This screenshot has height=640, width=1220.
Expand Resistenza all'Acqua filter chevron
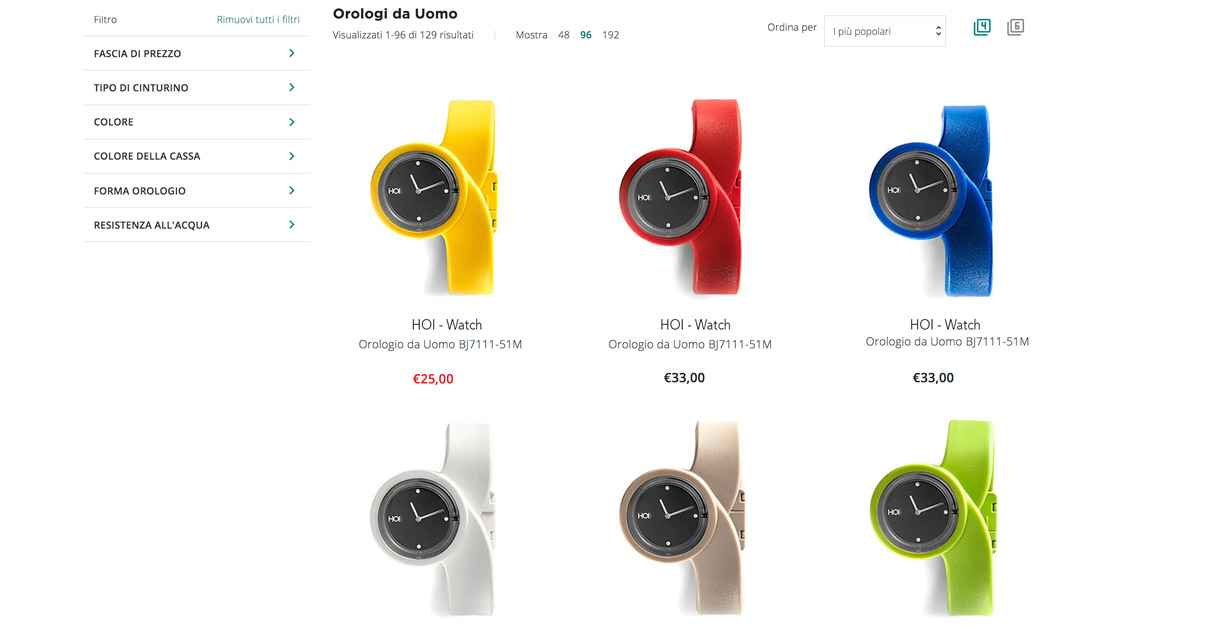pyautogui.click(x=292, y=225)
